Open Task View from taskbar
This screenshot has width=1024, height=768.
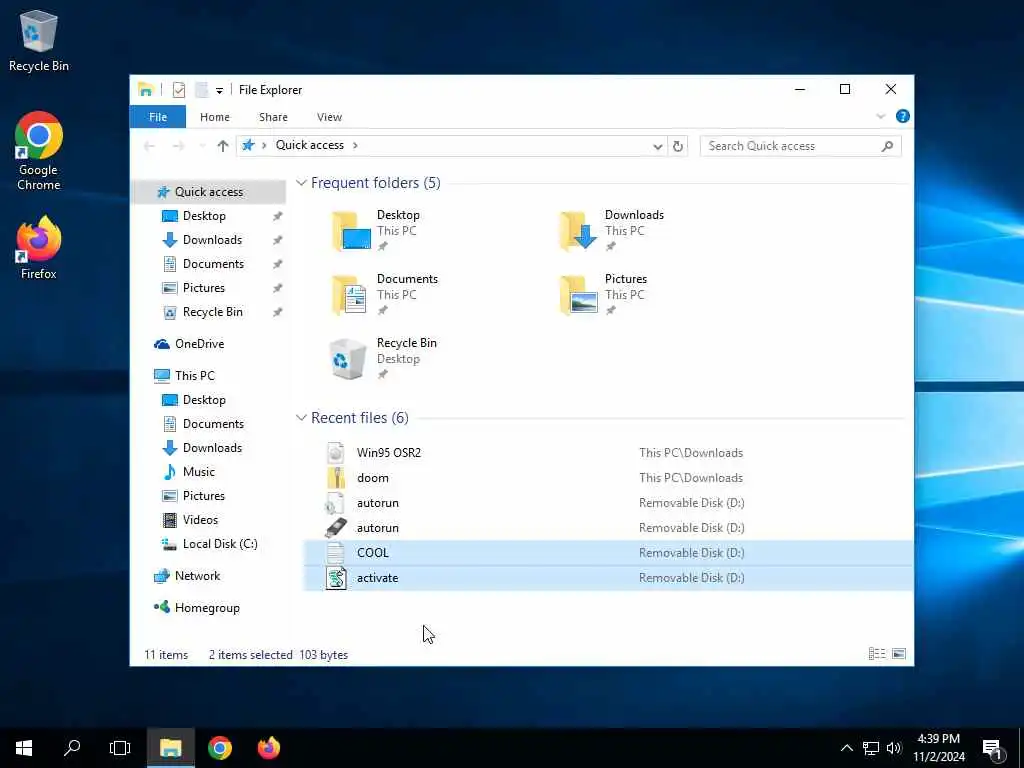[120, 748]
